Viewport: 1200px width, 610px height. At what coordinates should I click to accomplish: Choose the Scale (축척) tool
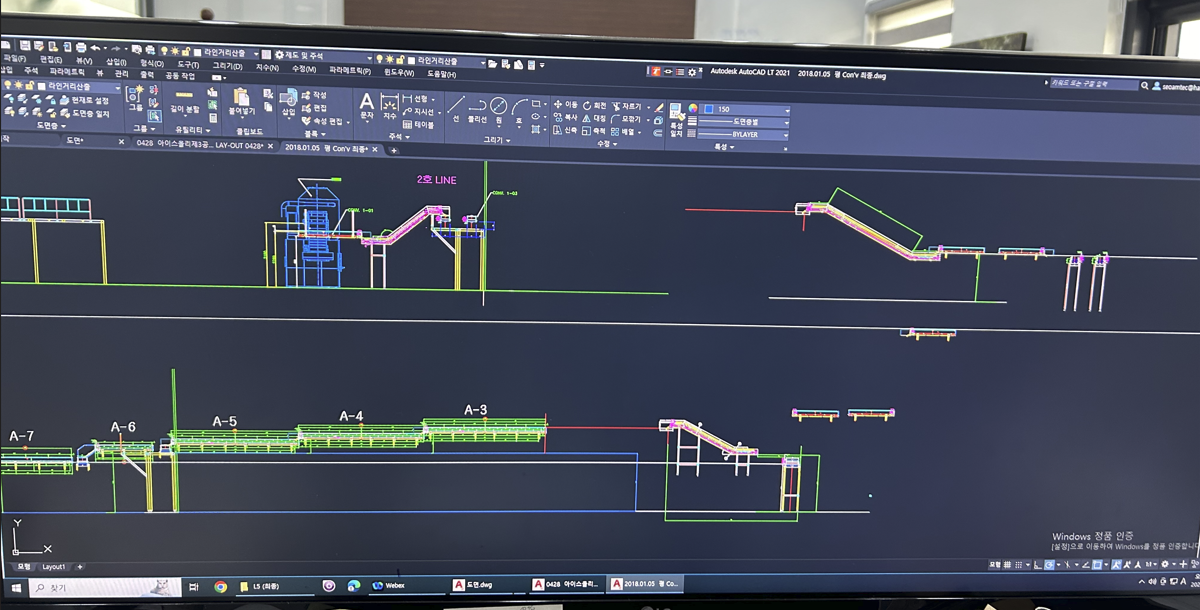pos(595,131)
